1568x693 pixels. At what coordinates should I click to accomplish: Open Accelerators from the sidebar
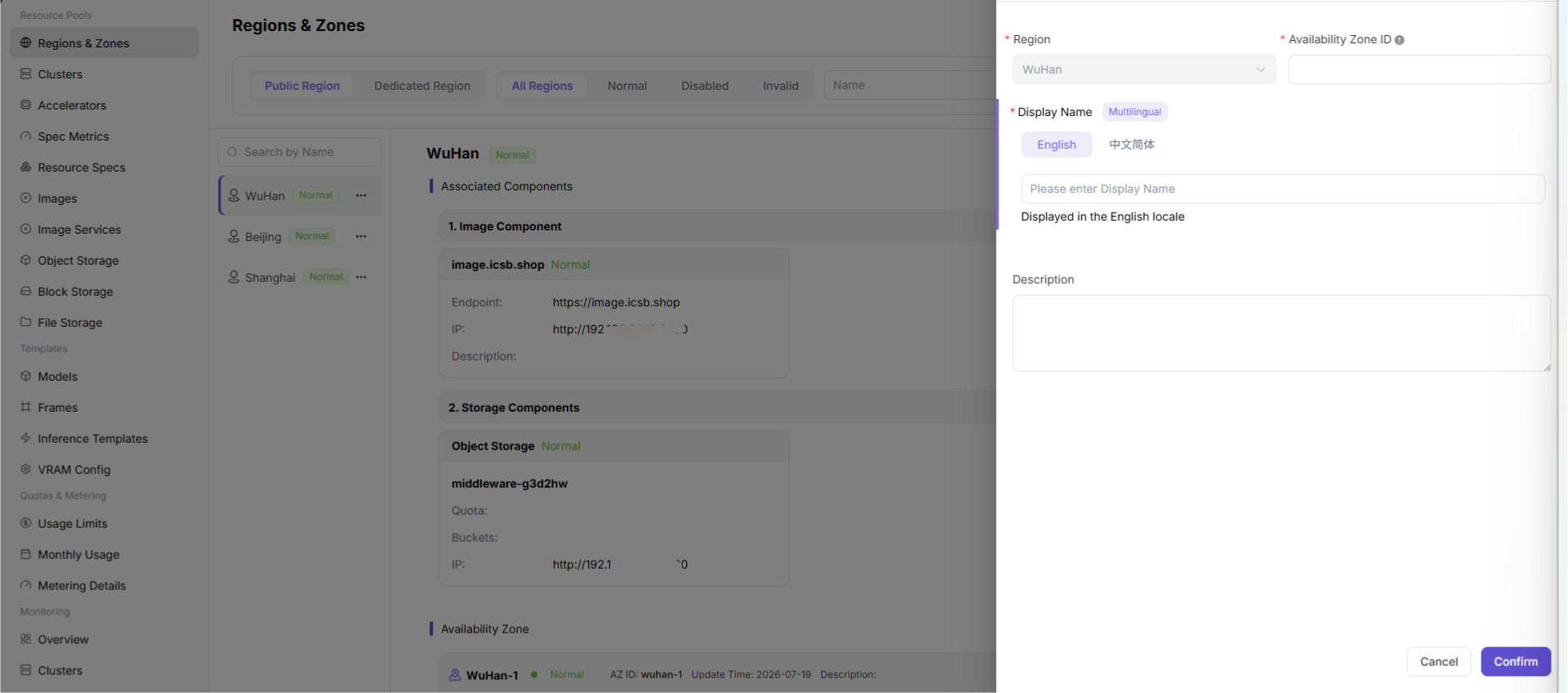click(104, 105)
